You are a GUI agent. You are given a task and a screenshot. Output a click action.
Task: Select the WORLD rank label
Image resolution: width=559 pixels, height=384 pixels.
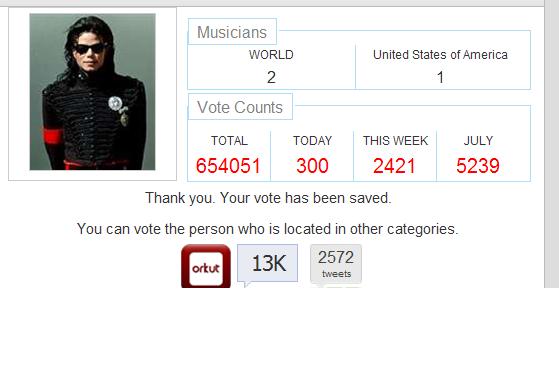pos(271,55)
